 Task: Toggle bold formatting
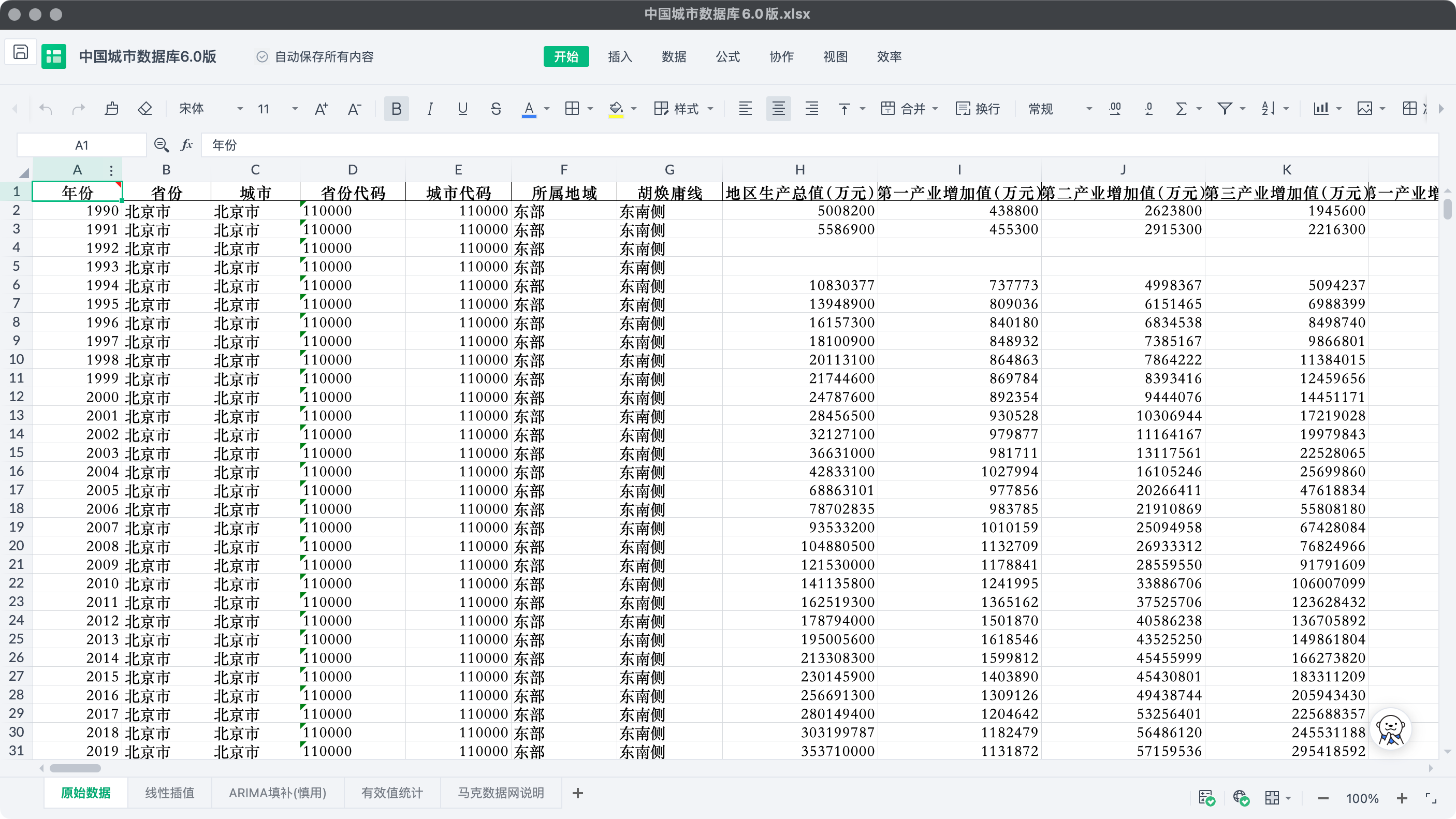(396, 109)
